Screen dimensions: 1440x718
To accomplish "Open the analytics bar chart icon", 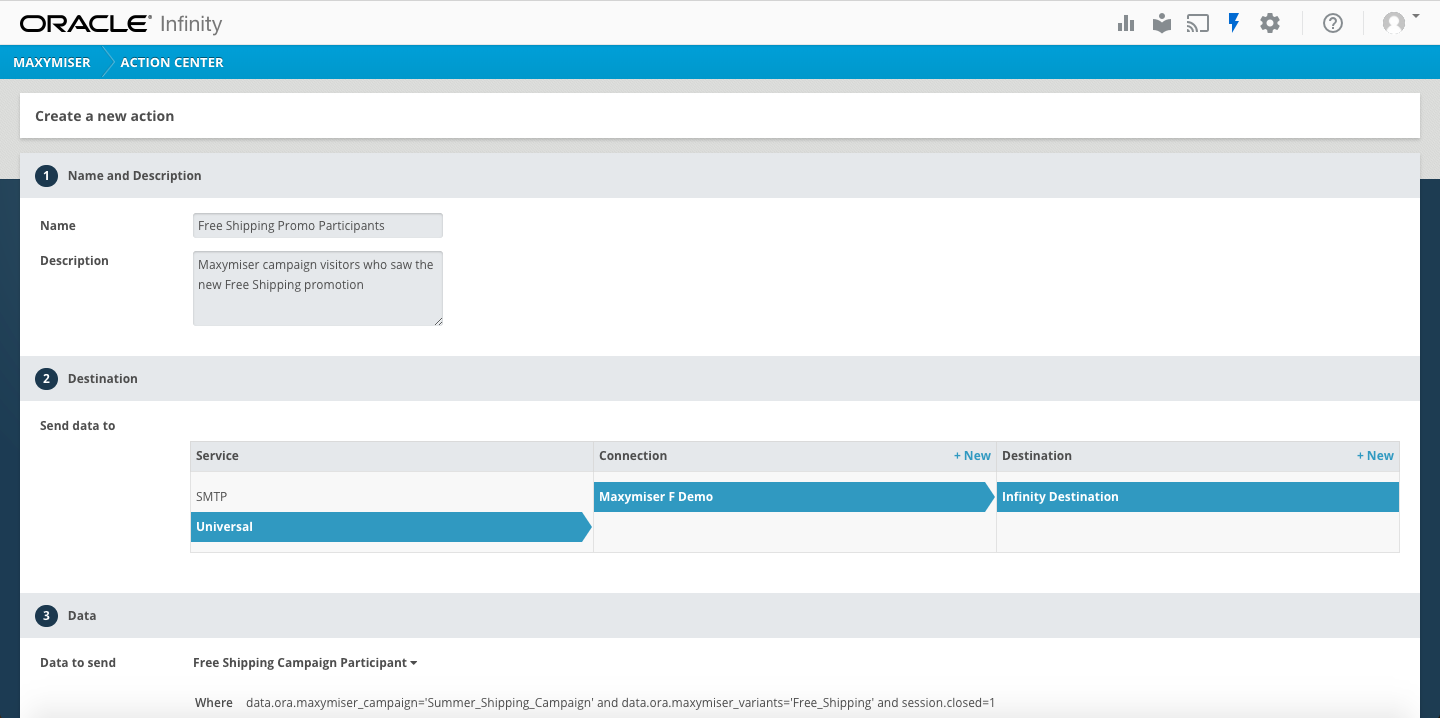I will [x=1126, y=23].
